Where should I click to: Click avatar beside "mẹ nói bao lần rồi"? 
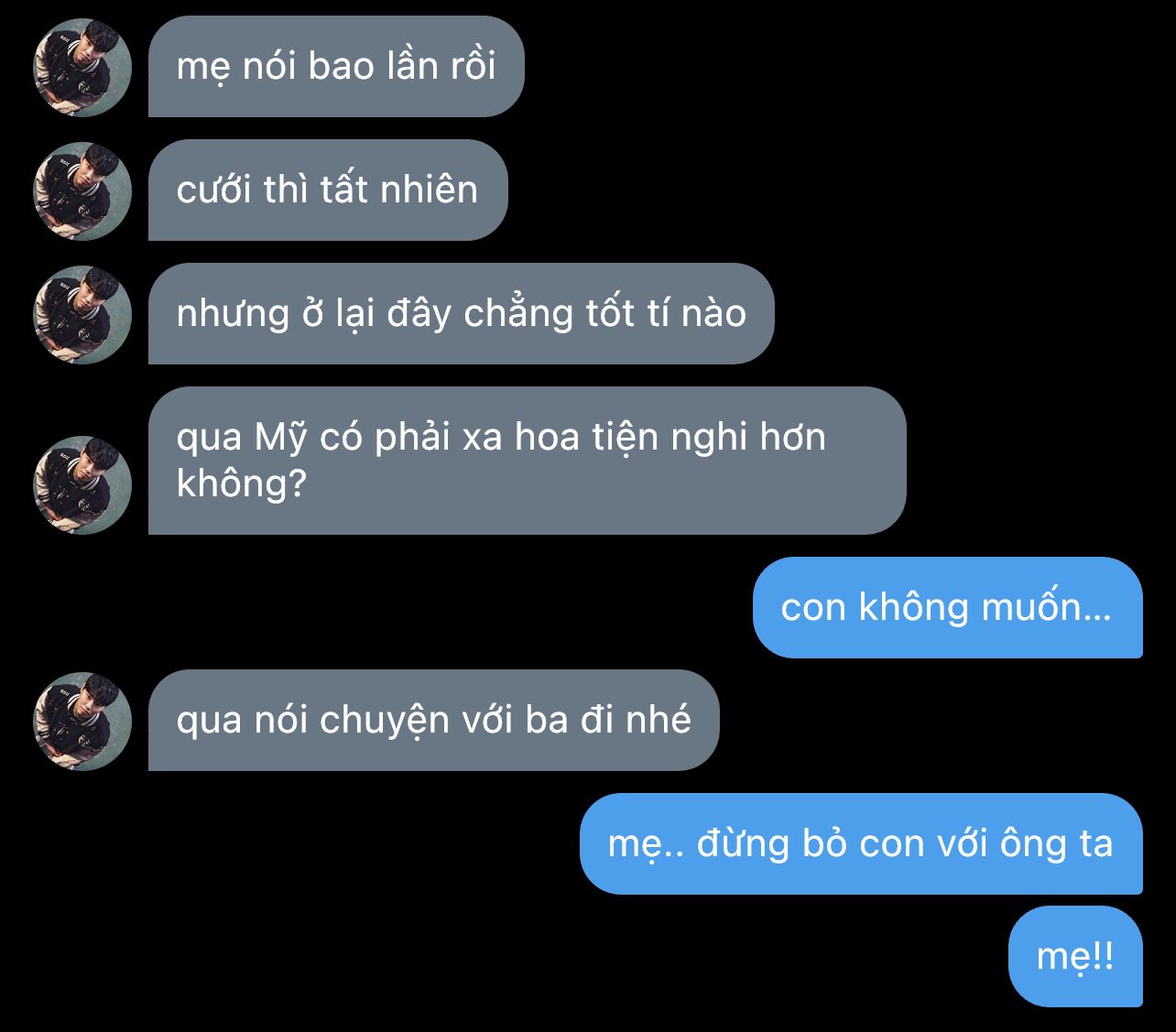[82, 67]
